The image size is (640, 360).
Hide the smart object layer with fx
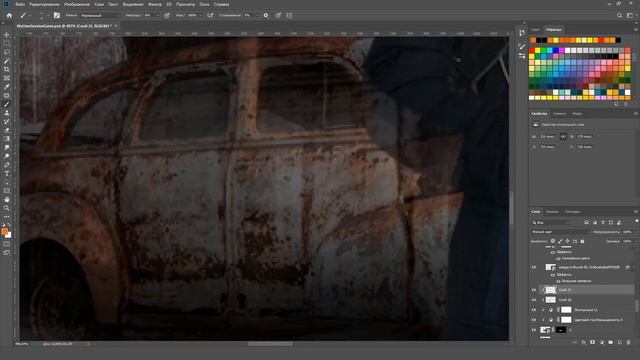(534, 267)
